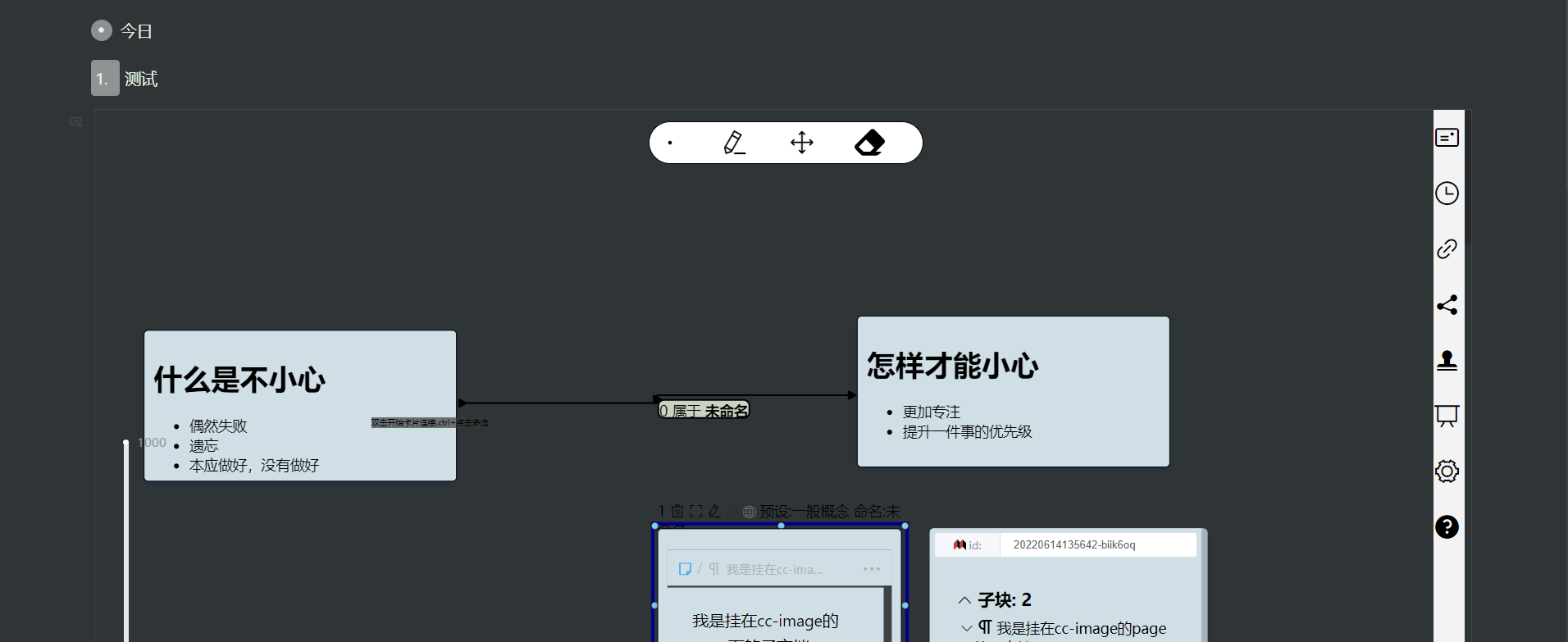
Task: Click the globe icon above selected card
Action: [750, 512]
